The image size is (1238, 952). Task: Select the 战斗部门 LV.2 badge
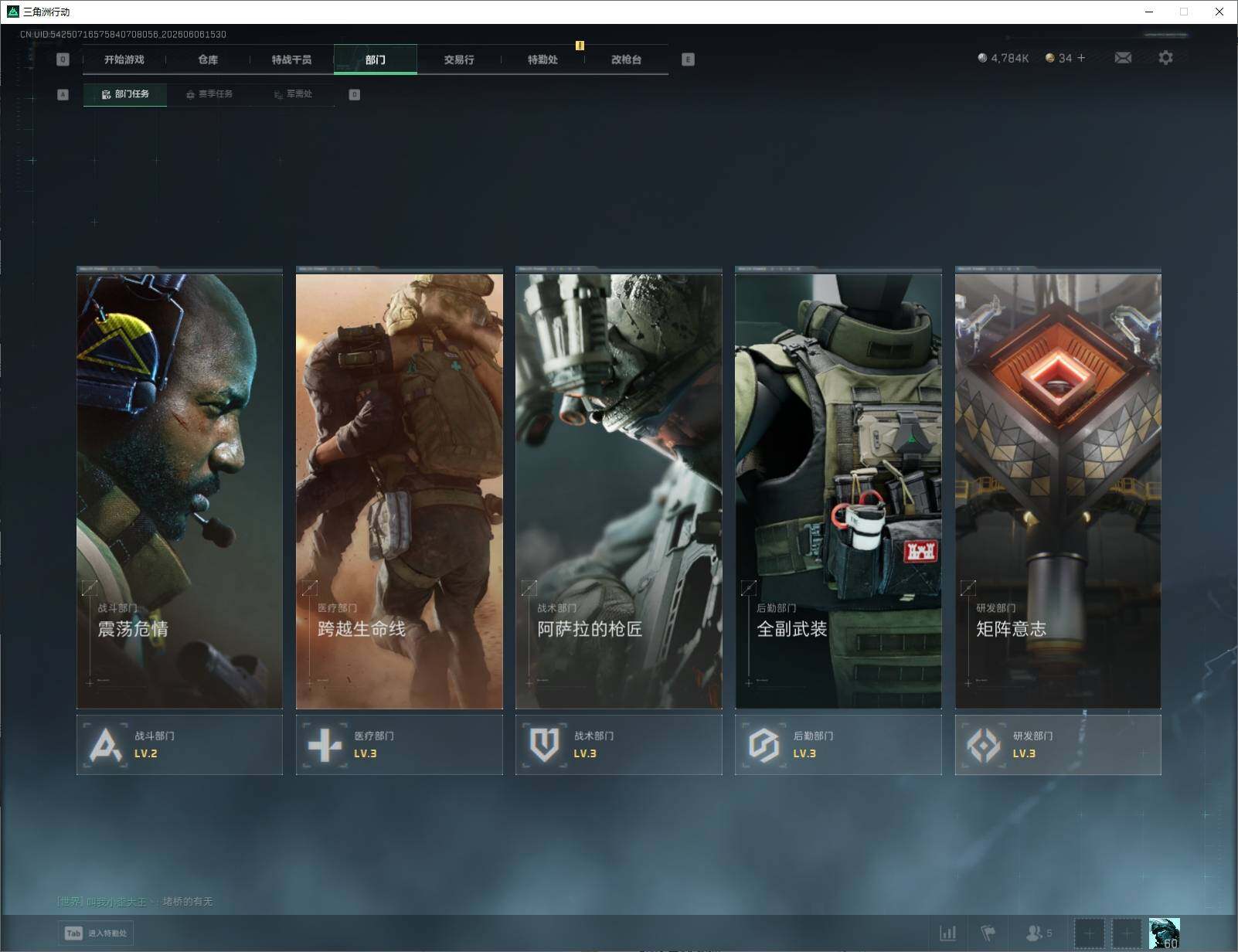coord(179,745)
